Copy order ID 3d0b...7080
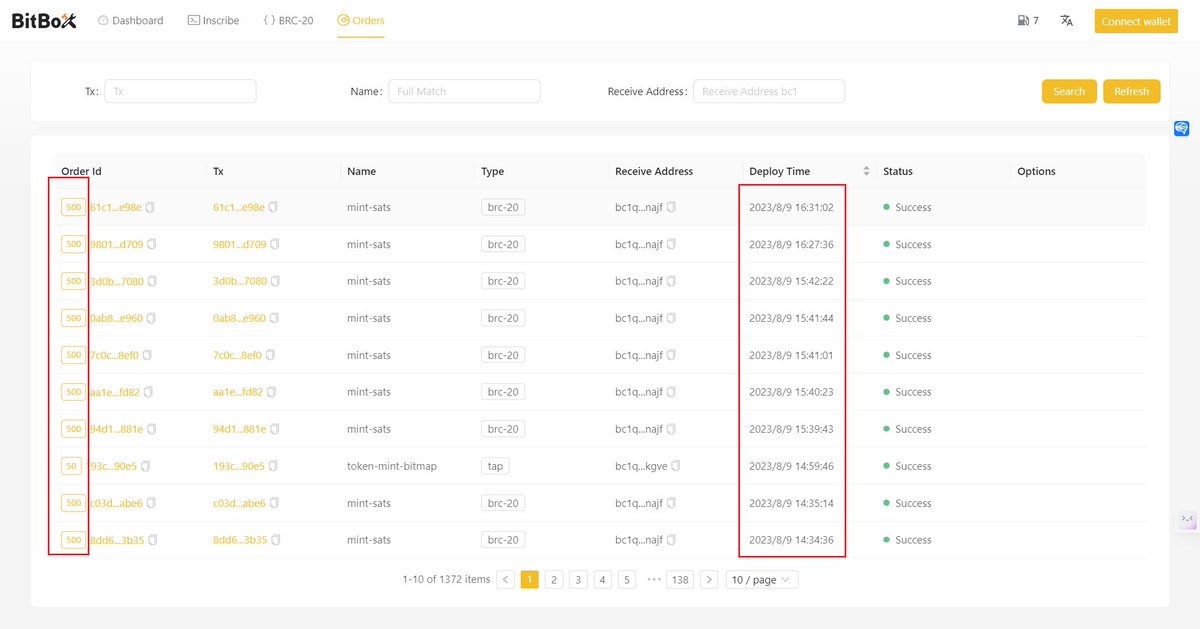This screenshot has width=1200, height=629. point(152,282)
